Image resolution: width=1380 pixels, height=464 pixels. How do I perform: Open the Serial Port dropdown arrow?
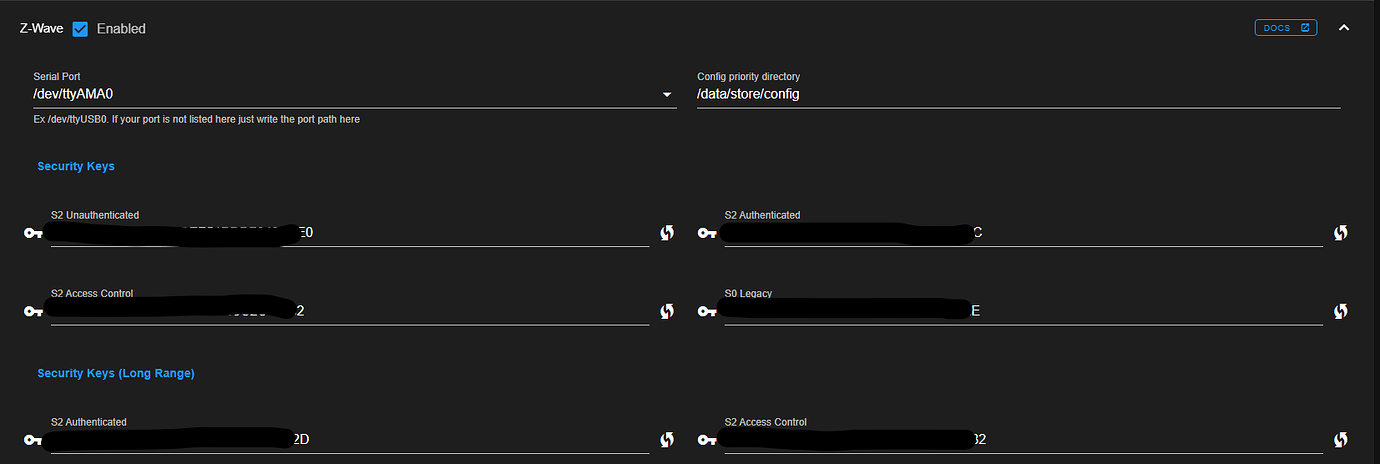click(667, 95)
